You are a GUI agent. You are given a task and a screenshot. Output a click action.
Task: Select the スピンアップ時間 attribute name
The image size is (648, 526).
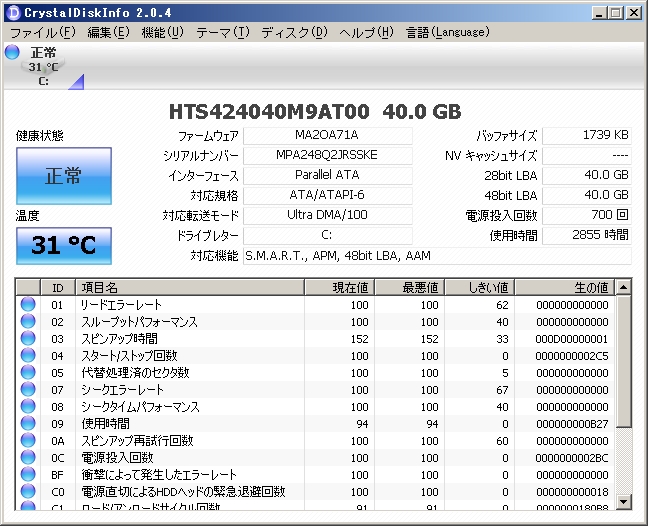[x=119, y=339]
